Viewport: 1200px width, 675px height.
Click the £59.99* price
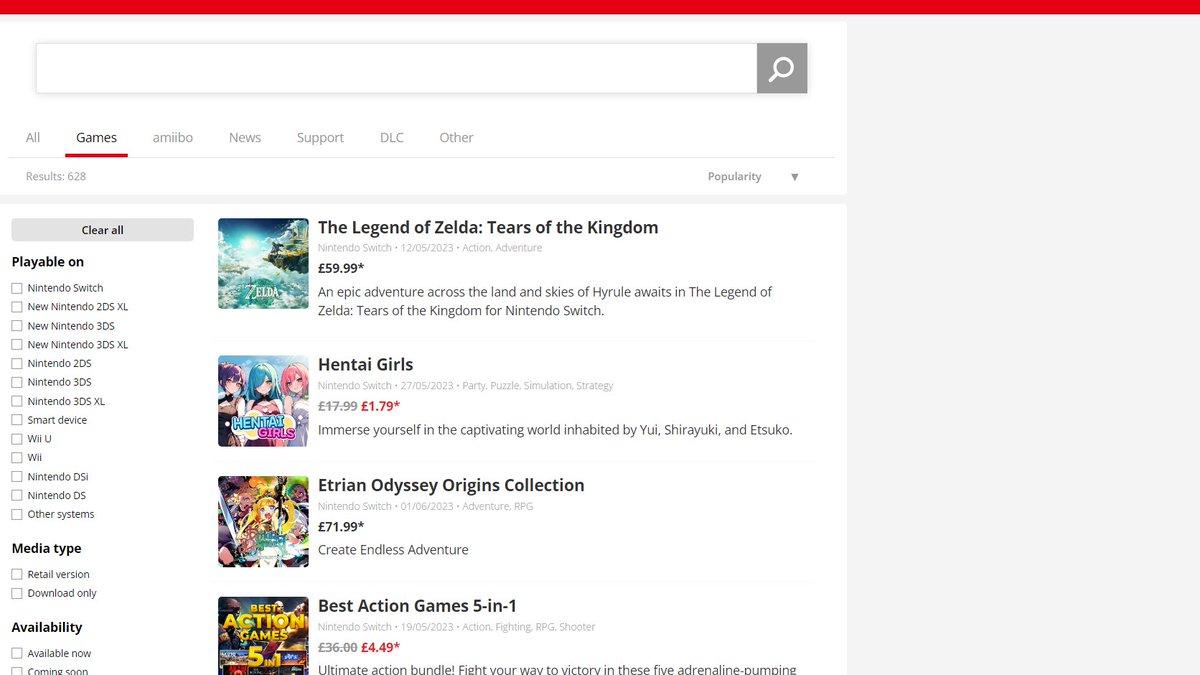click(341, 268)
